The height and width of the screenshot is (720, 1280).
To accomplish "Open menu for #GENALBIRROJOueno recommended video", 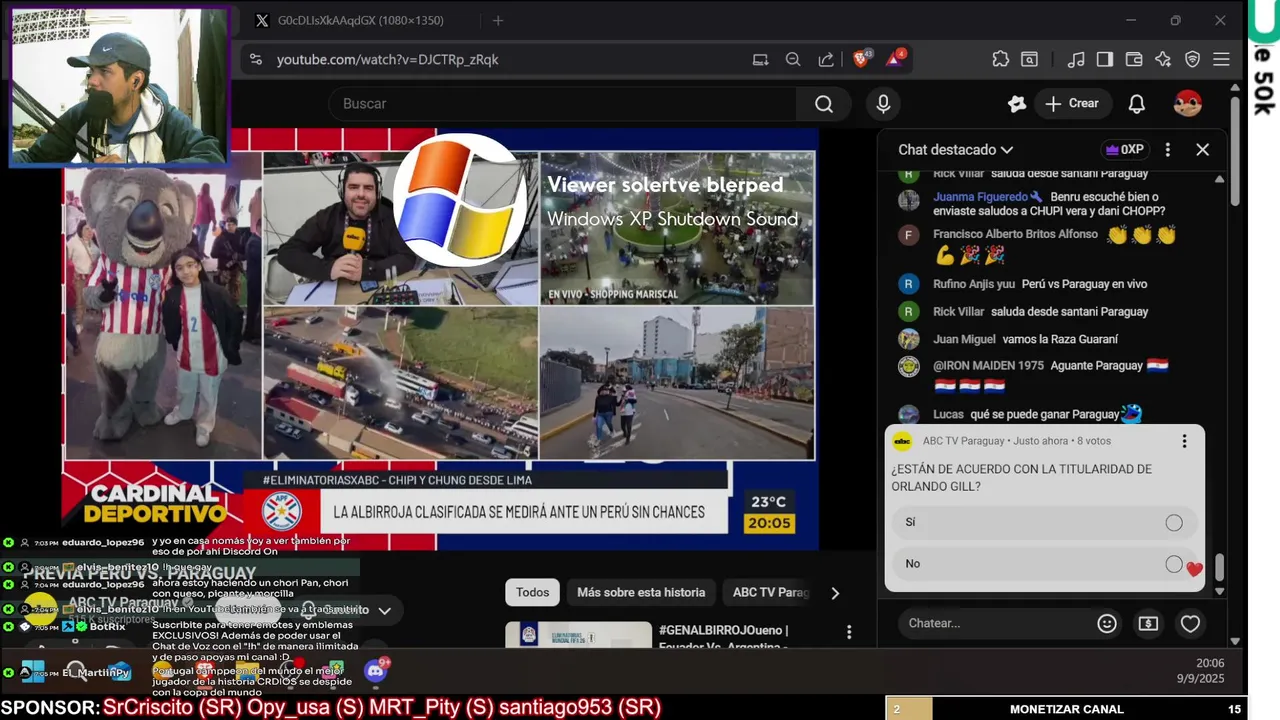I will 849,632.
